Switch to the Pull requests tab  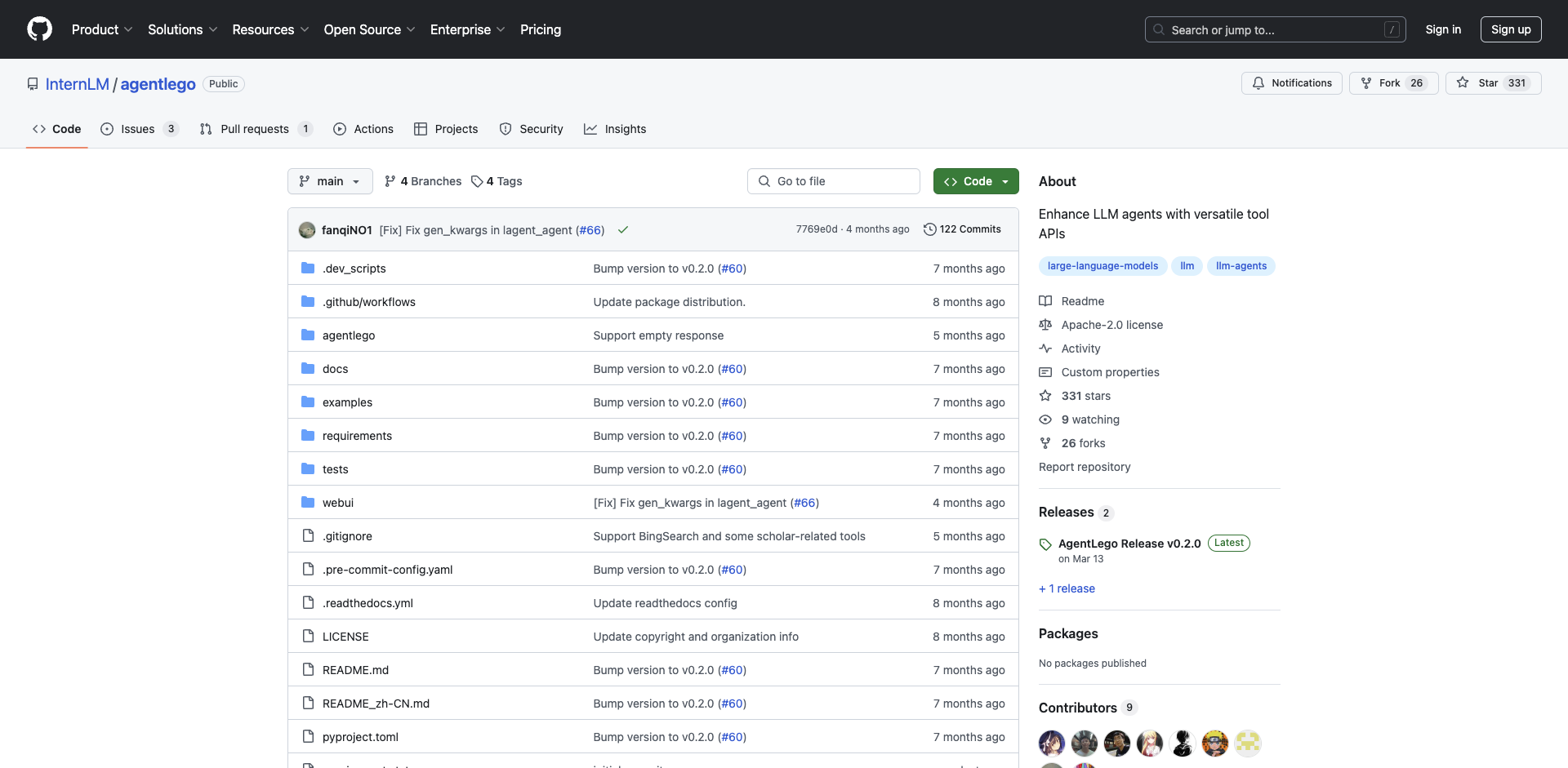(x=256, y=129)
